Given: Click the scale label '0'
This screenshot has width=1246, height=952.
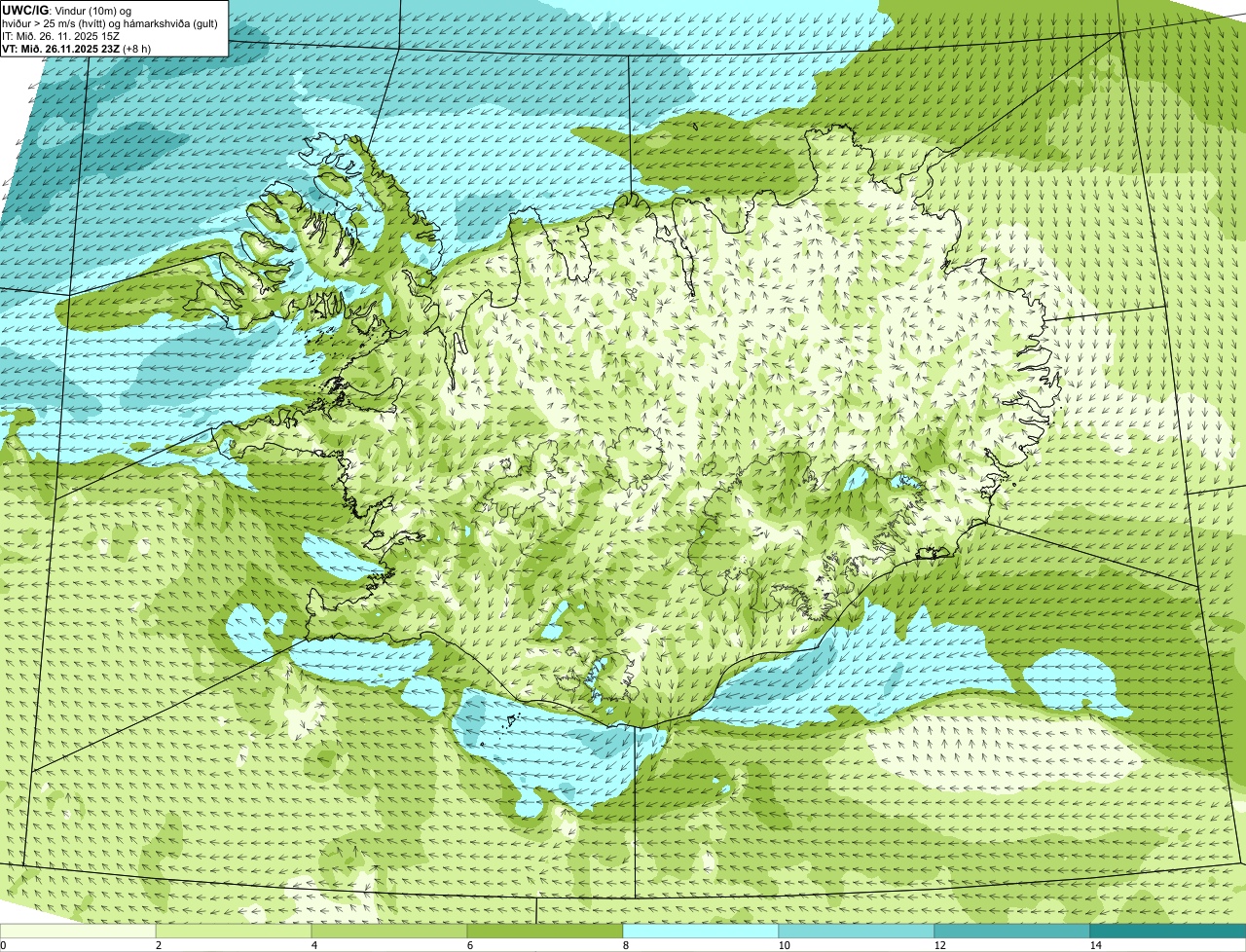Looking at the screenshot, I should pyautogui.click(x=4, y=945).
